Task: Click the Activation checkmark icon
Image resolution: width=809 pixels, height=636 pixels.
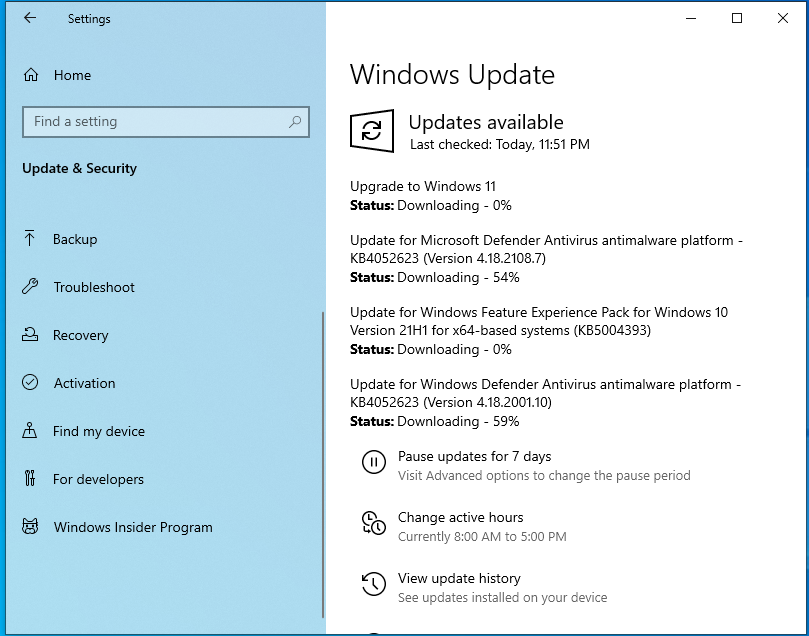Action: click(x=30, y=382)
